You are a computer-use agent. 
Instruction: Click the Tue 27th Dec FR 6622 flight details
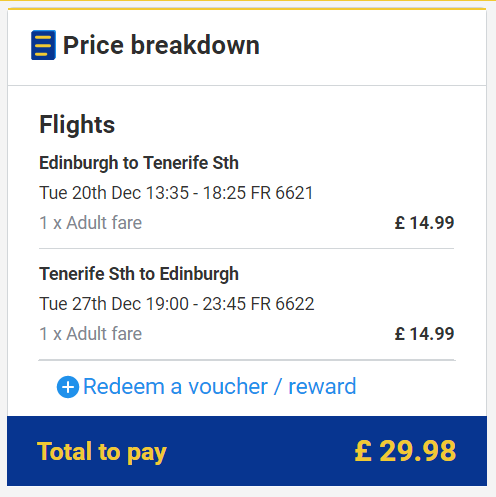point(177,304)
